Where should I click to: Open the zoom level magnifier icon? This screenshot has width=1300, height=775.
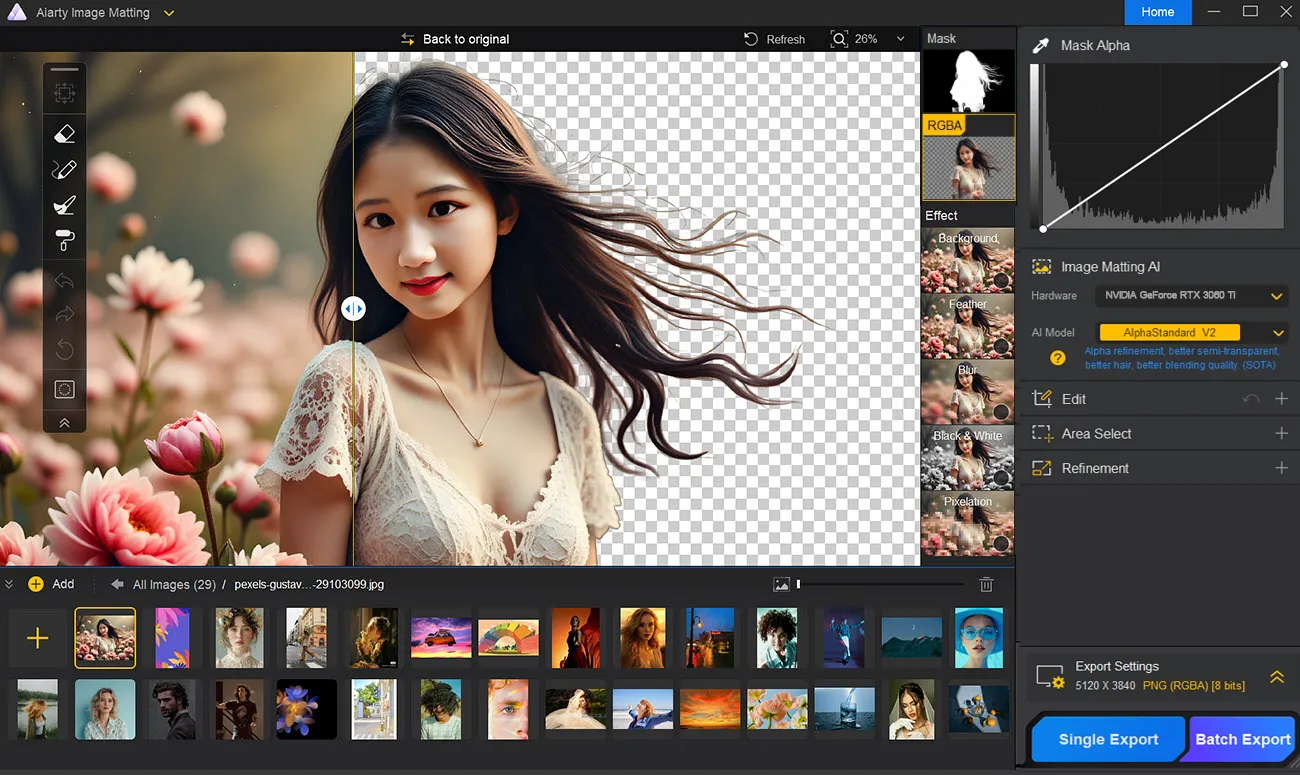pyautogui.click(x=839, y=39)
